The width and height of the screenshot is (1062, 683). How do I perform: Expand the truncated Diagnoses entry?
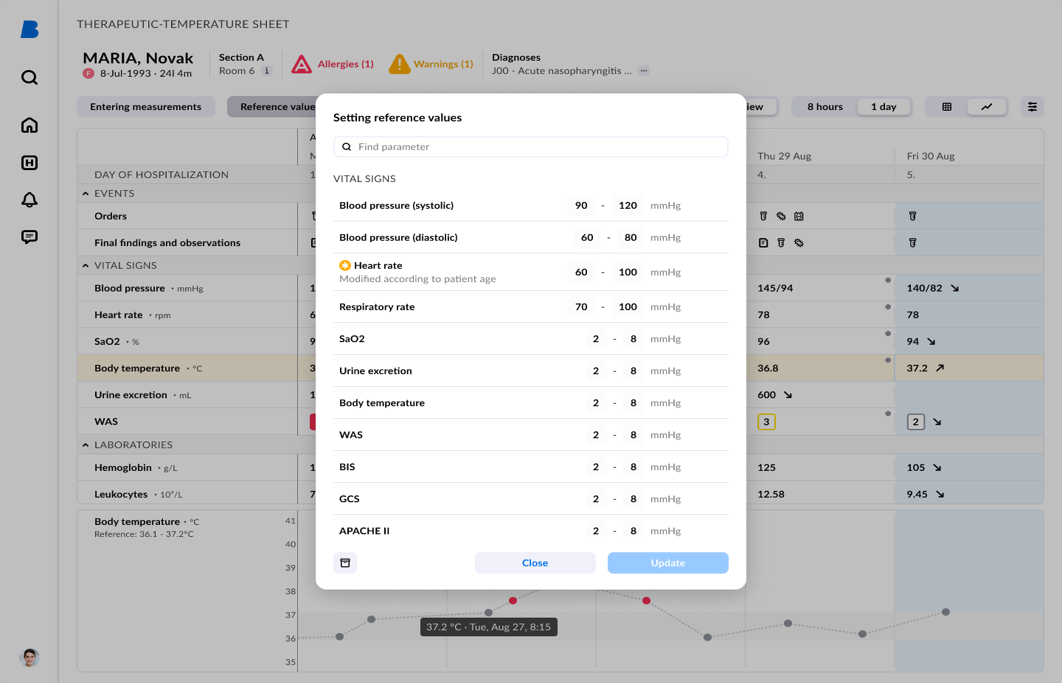coord(643,70)
